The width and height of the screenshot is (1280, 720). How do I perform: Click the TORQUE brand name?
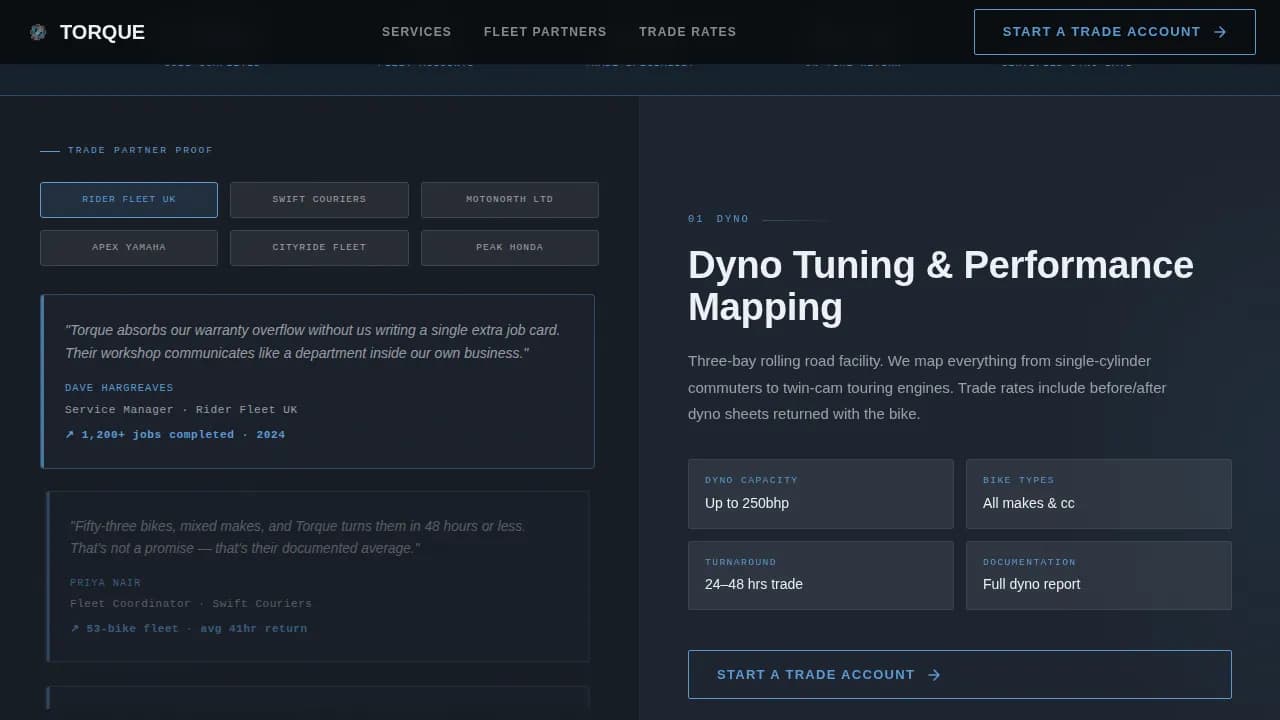(x=102, y=32)
